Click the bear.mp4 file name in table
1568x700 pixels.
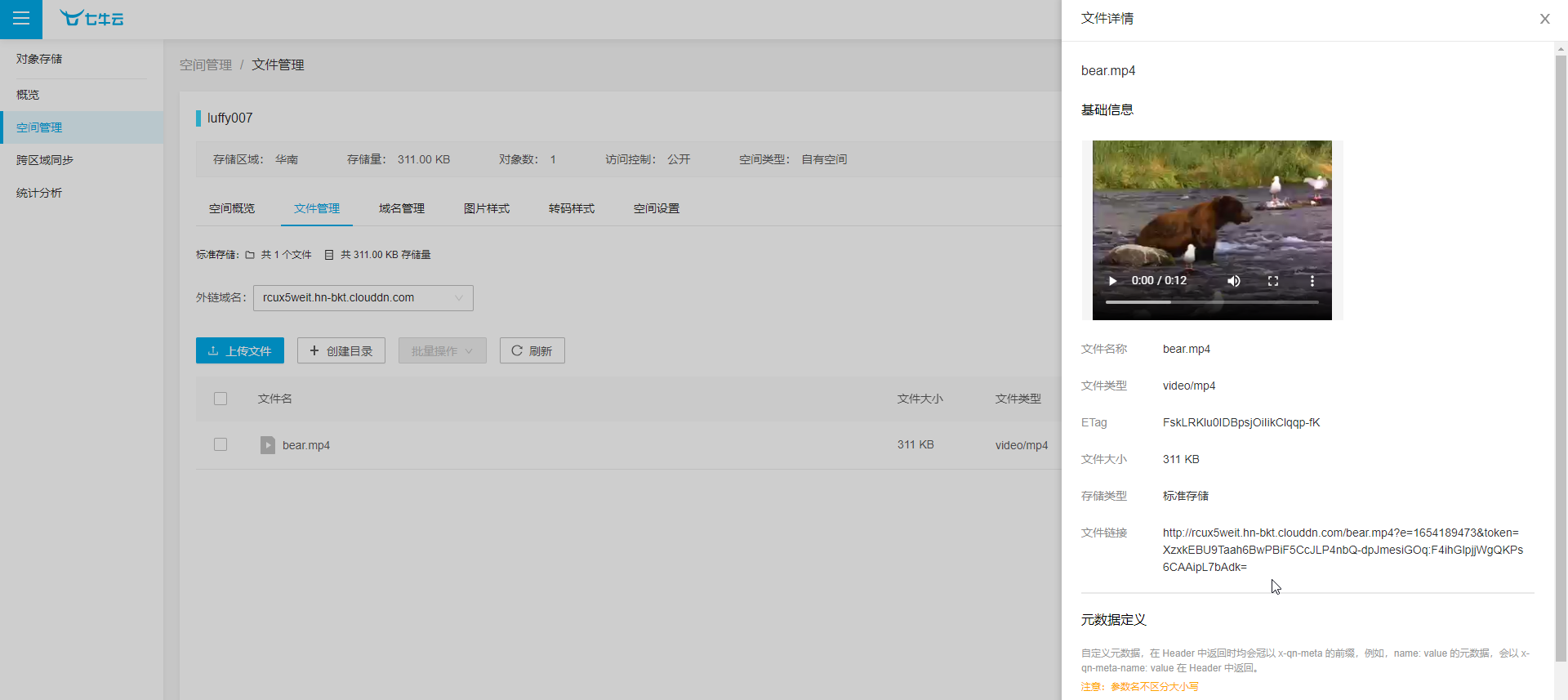coord(306,445)
